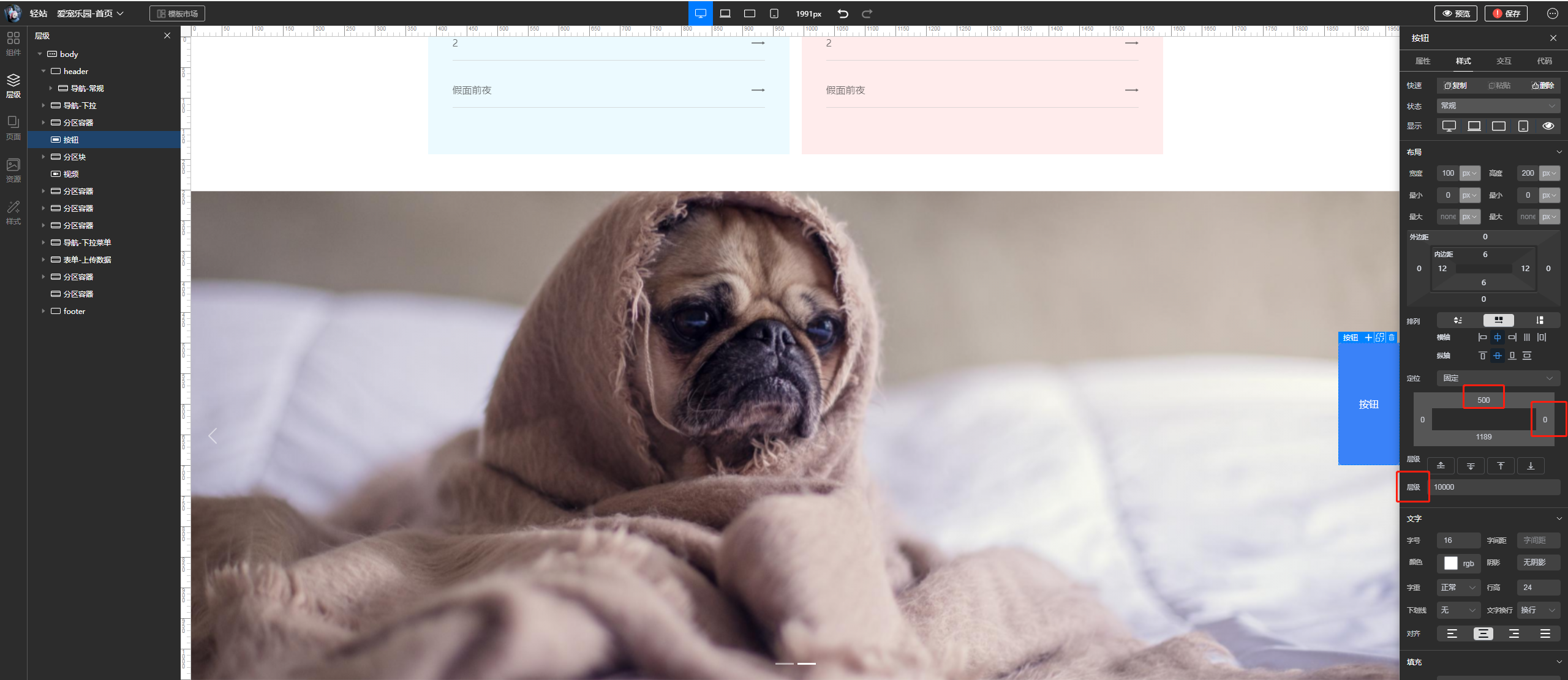The image size is (1568, 680).
Task: Switch to the 代码 tab
Action: tap(1544, 61)
